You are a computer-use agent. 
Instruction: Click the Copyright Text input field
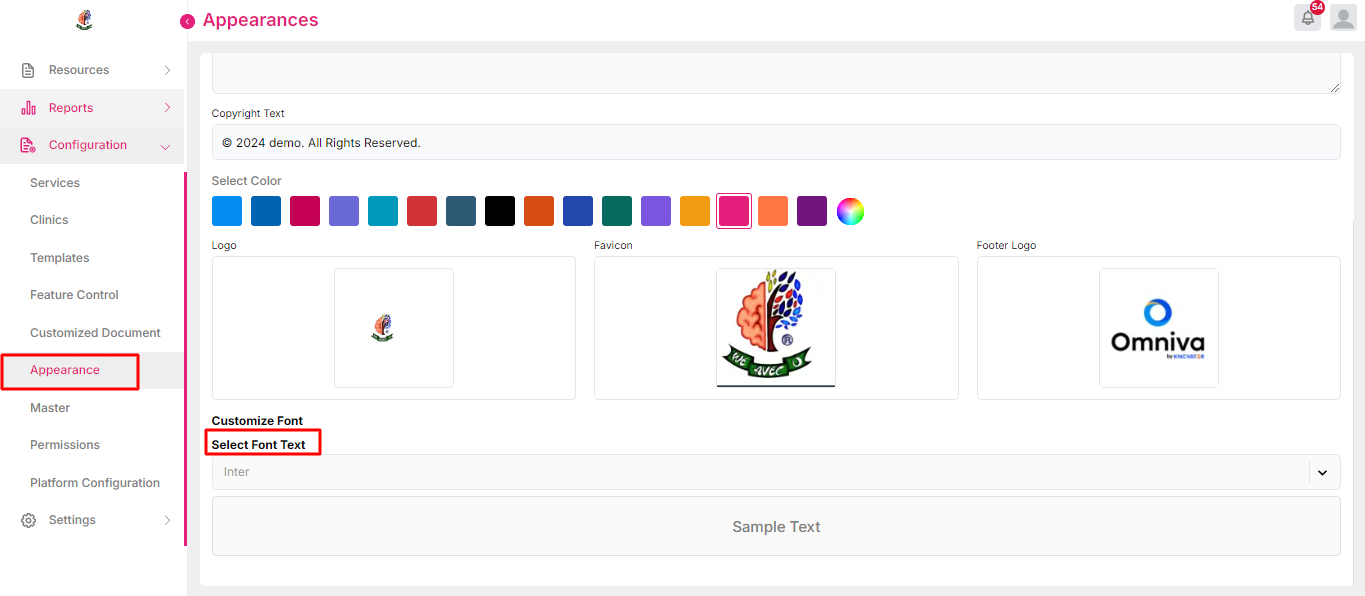click(x=775, y=142)
